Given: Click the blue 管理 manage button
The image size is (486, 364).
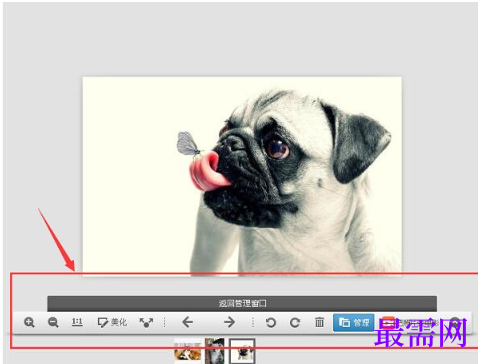Looking at the screenshot, I should click(354, 322).
